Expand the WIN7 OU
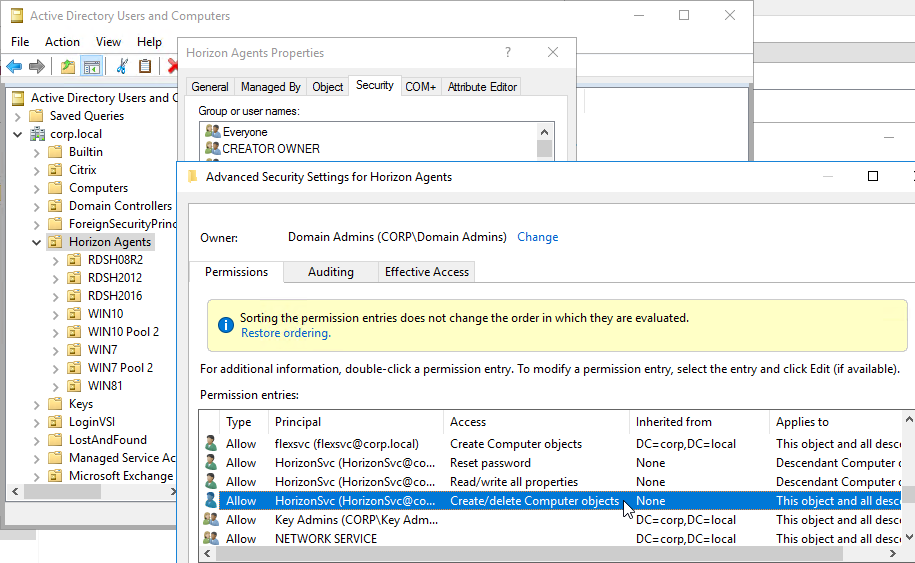This screenshot has height=563, width=915. (55, 350)
